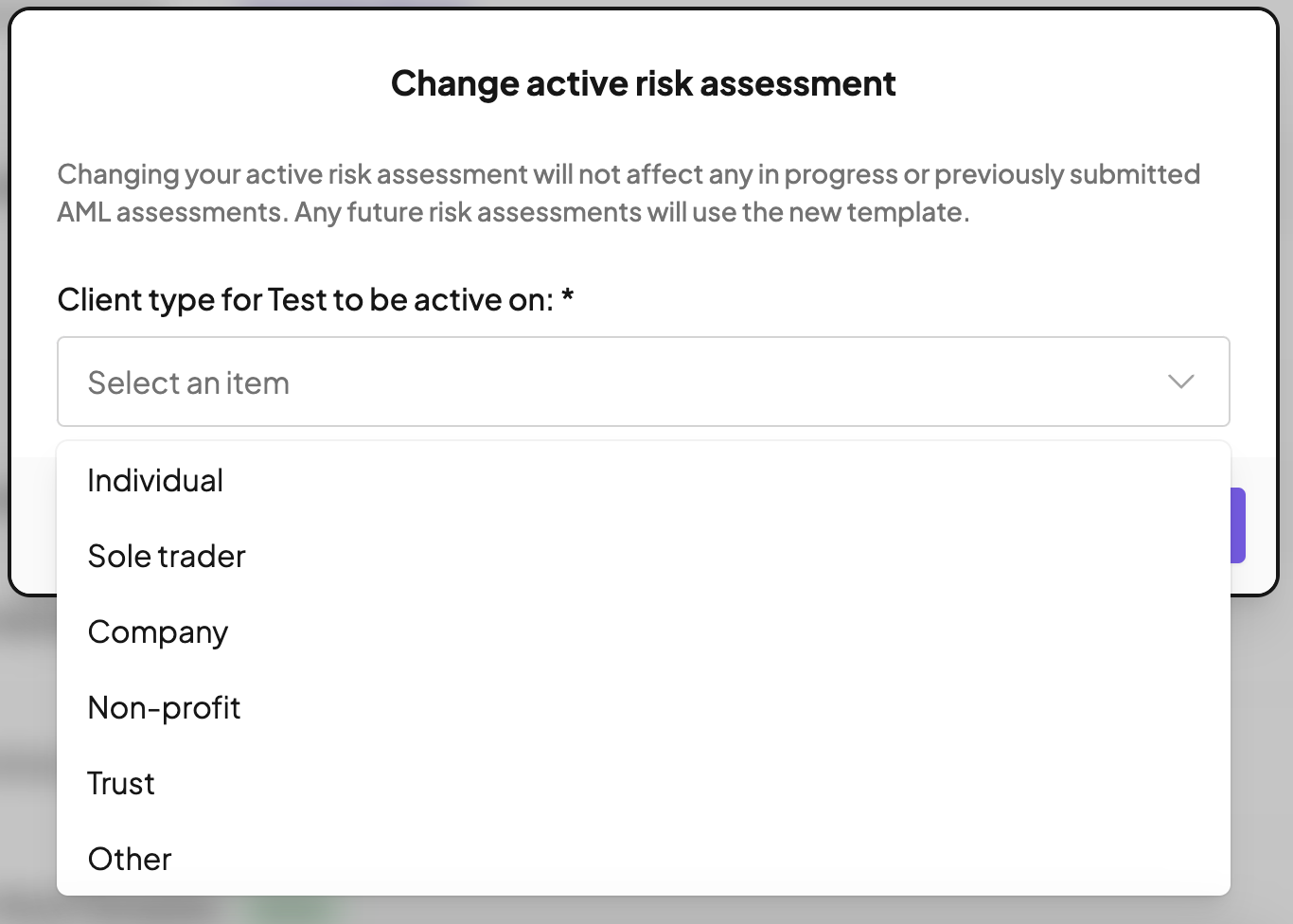
Task: Click the blurred backdrop below the dialog
Action: (x=1261, y=757)
